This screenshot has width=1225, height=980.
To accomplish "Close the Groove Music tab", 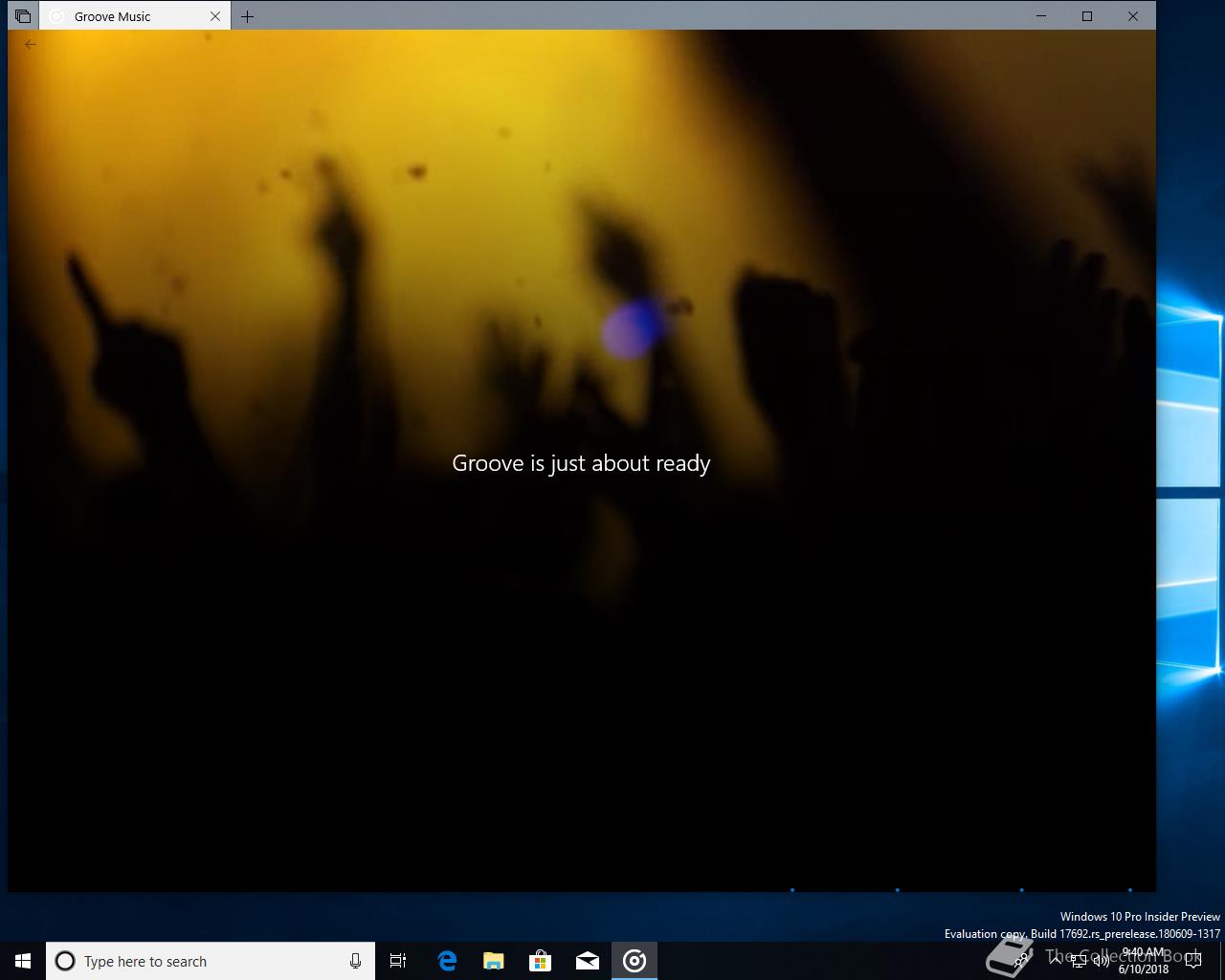I will (x=215, y=16).
